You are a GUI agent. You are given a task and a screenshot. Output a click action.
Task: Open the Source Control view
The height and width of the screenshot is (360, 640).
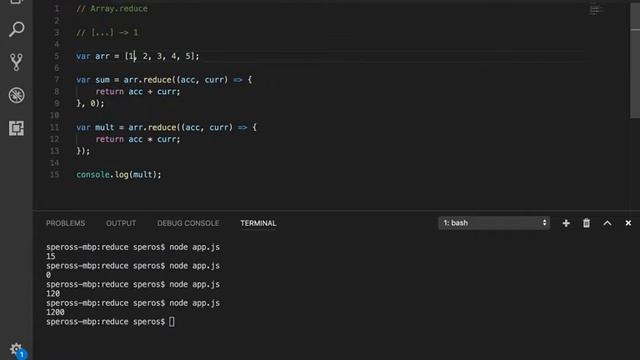(x=16, y=62)
